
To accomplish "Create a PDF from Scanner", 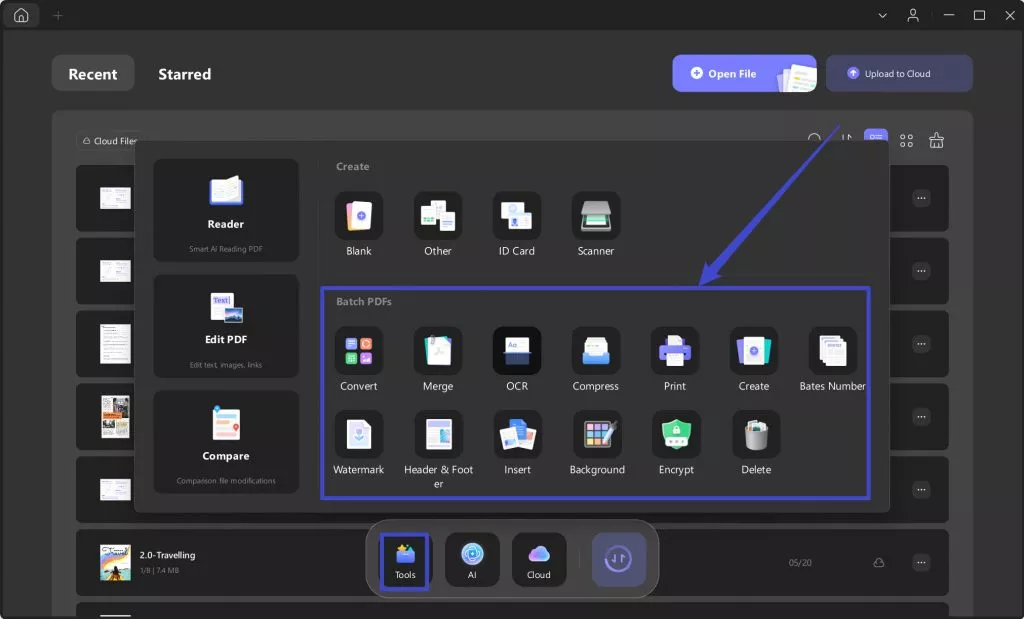I will (596, 224).
